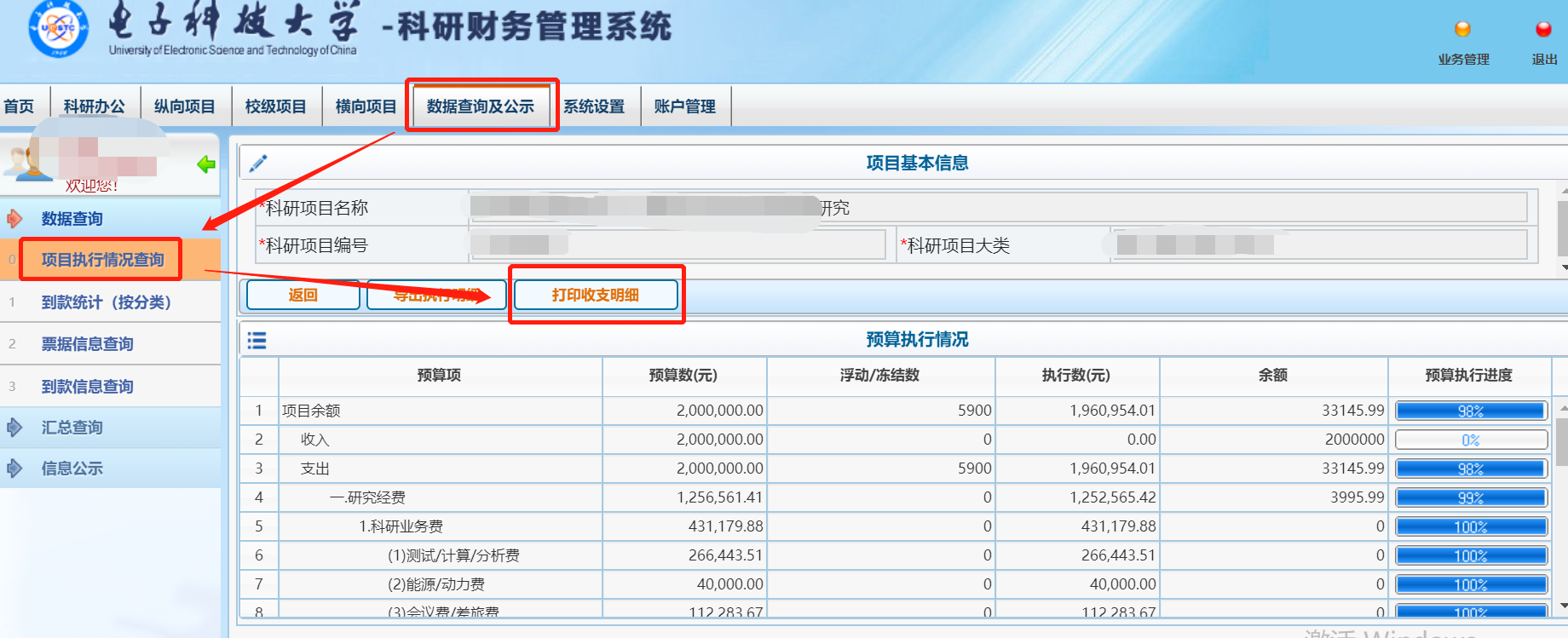Click 100% progress bar for 1.科研业务费
This screenshot has width=1568, height=638.
coord(1471,526)
